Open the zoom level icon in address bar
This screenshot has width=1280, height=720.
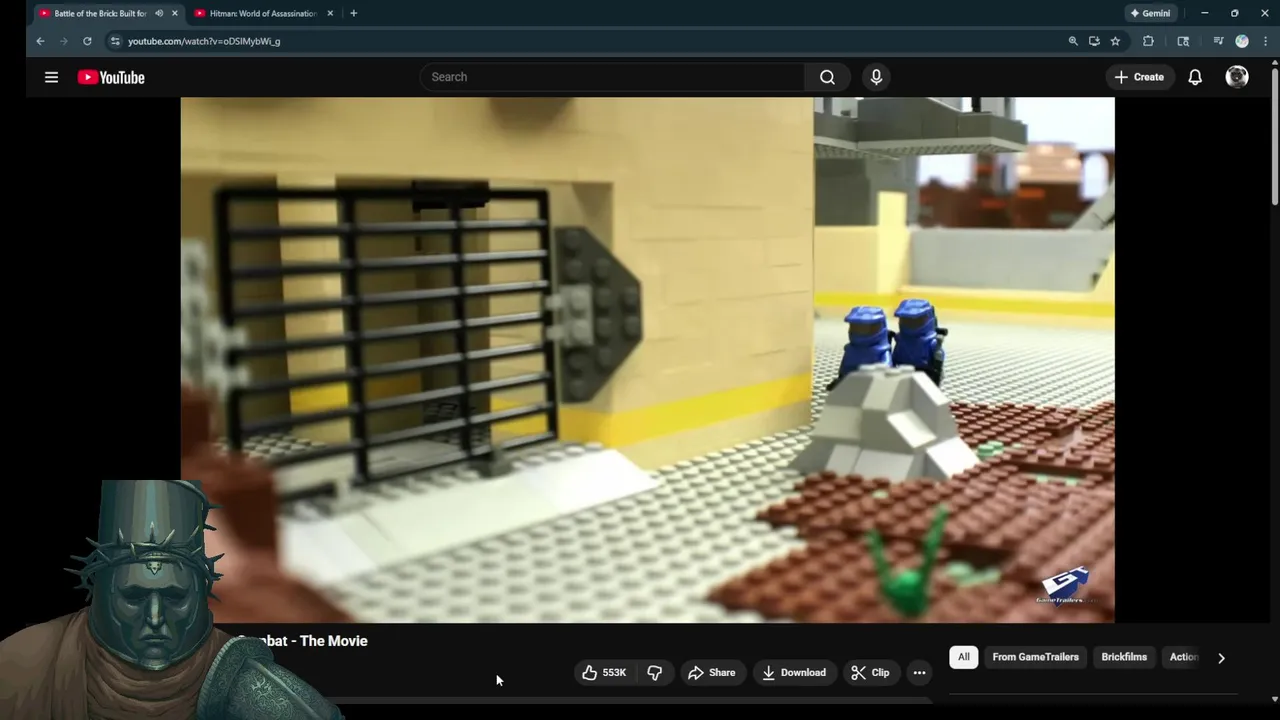point(1073,41)
